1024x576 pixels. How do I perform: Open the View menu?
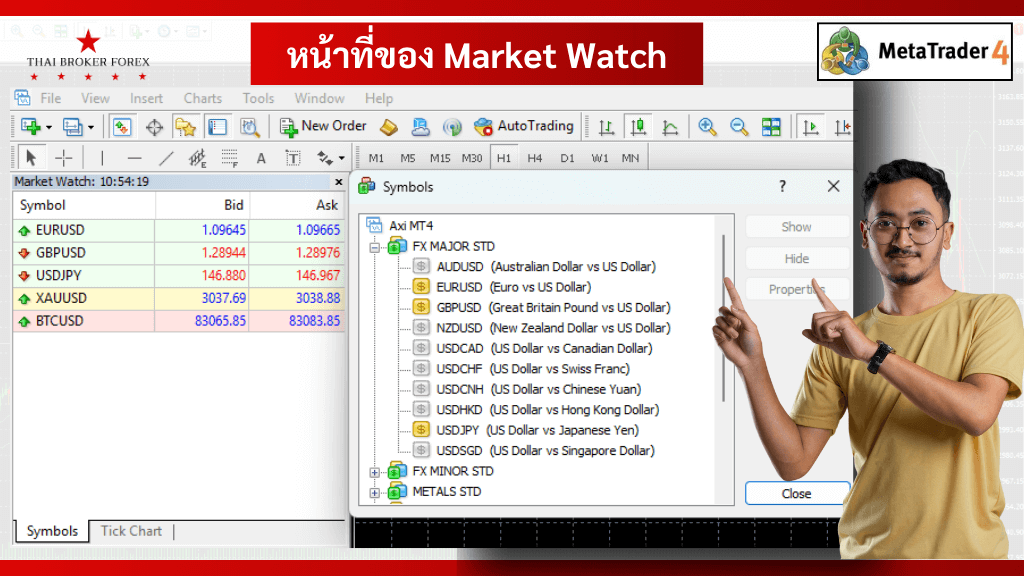coord(95,99)
